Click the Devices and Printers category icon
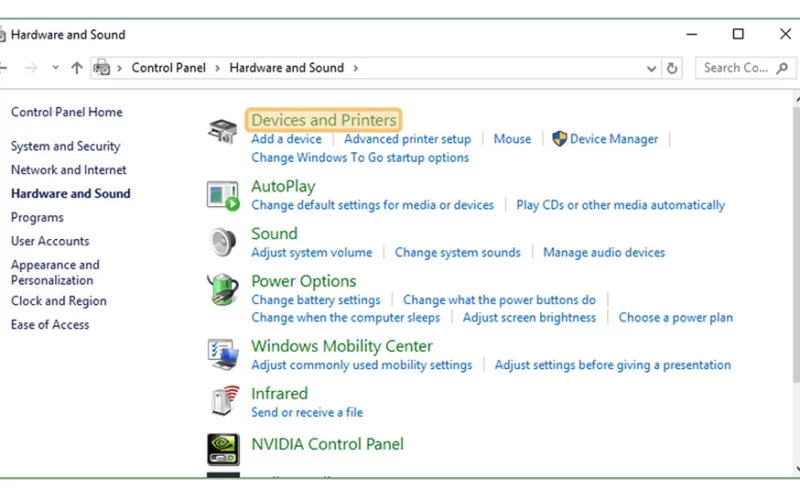Viewport: 800px width, 500px height. (x=222, y=131)
